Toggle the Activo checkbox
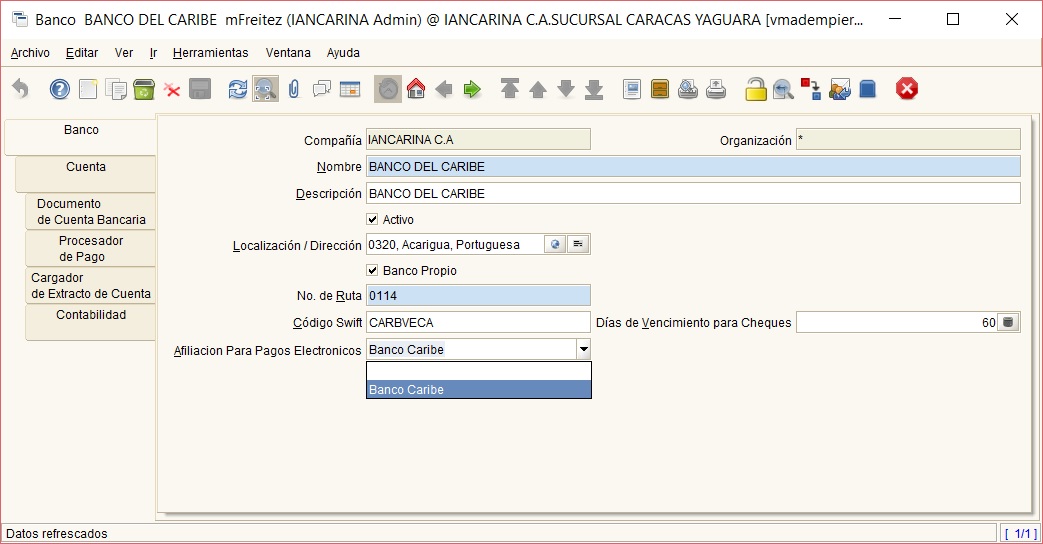The height and width of the screenshot is (544, 1043). (x=372, y=219)
